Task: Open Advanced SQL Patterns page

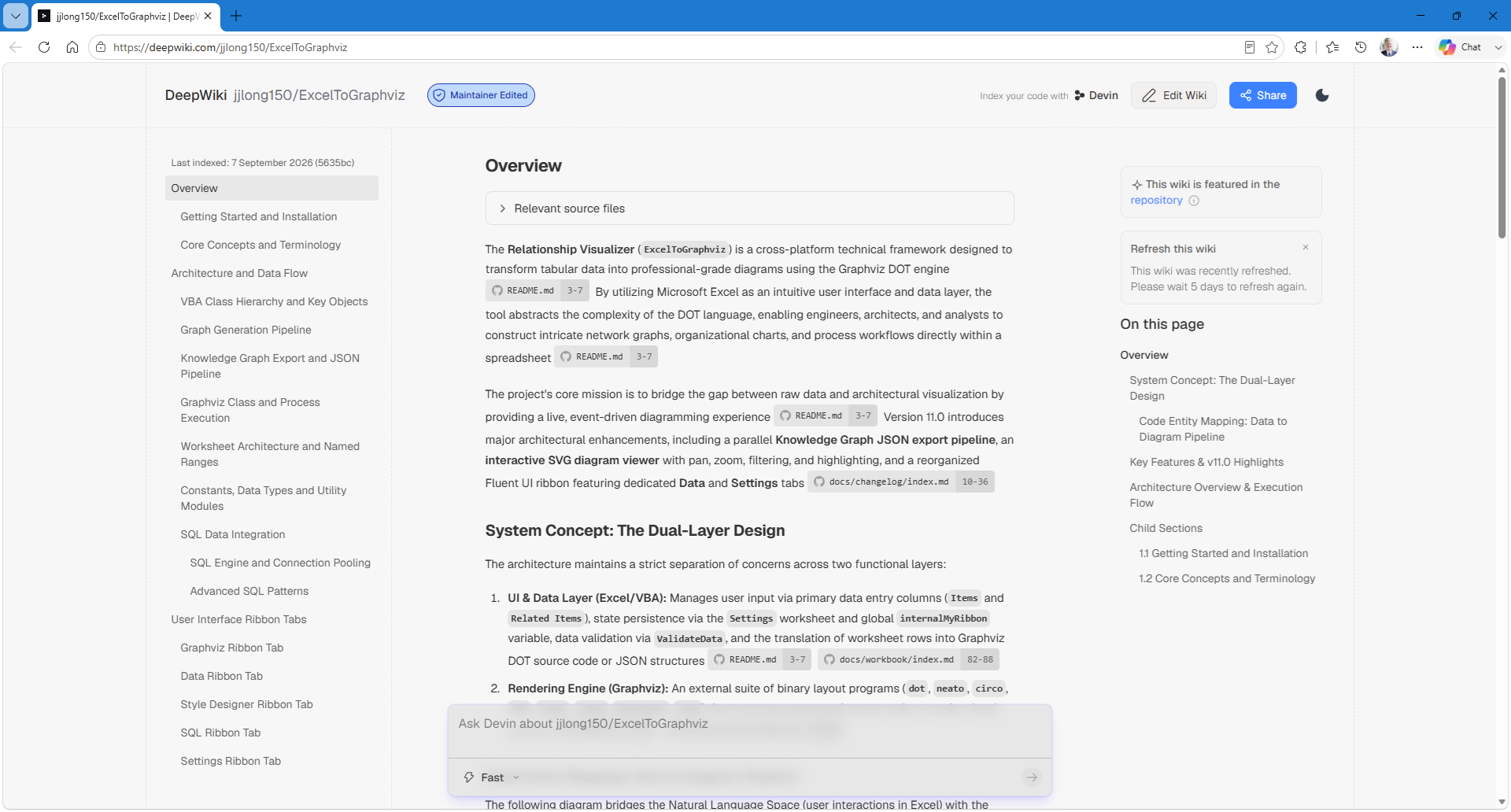Action: [x=249, y=591]
